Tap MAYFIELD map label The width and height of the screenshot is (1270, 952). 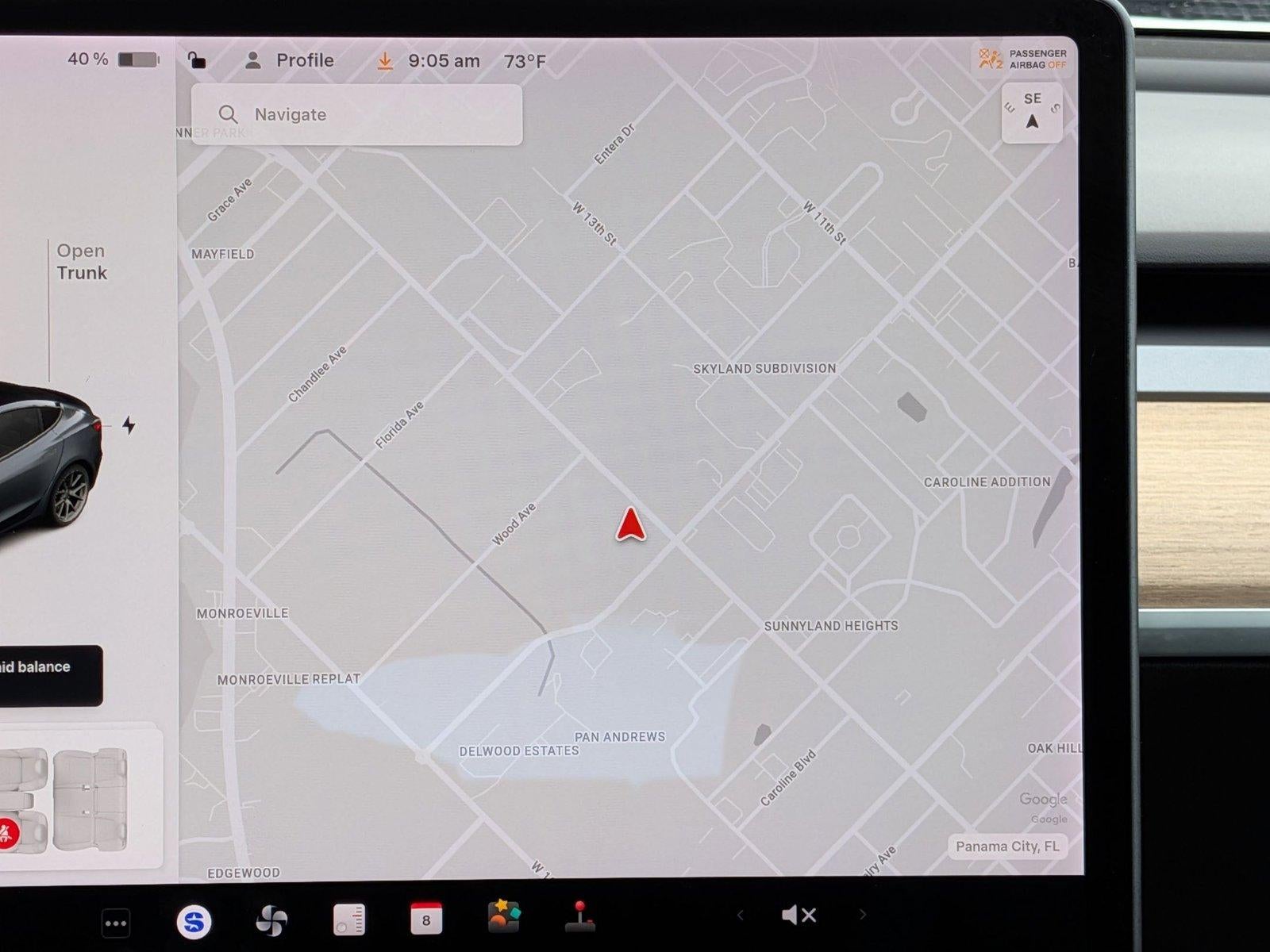223,254
